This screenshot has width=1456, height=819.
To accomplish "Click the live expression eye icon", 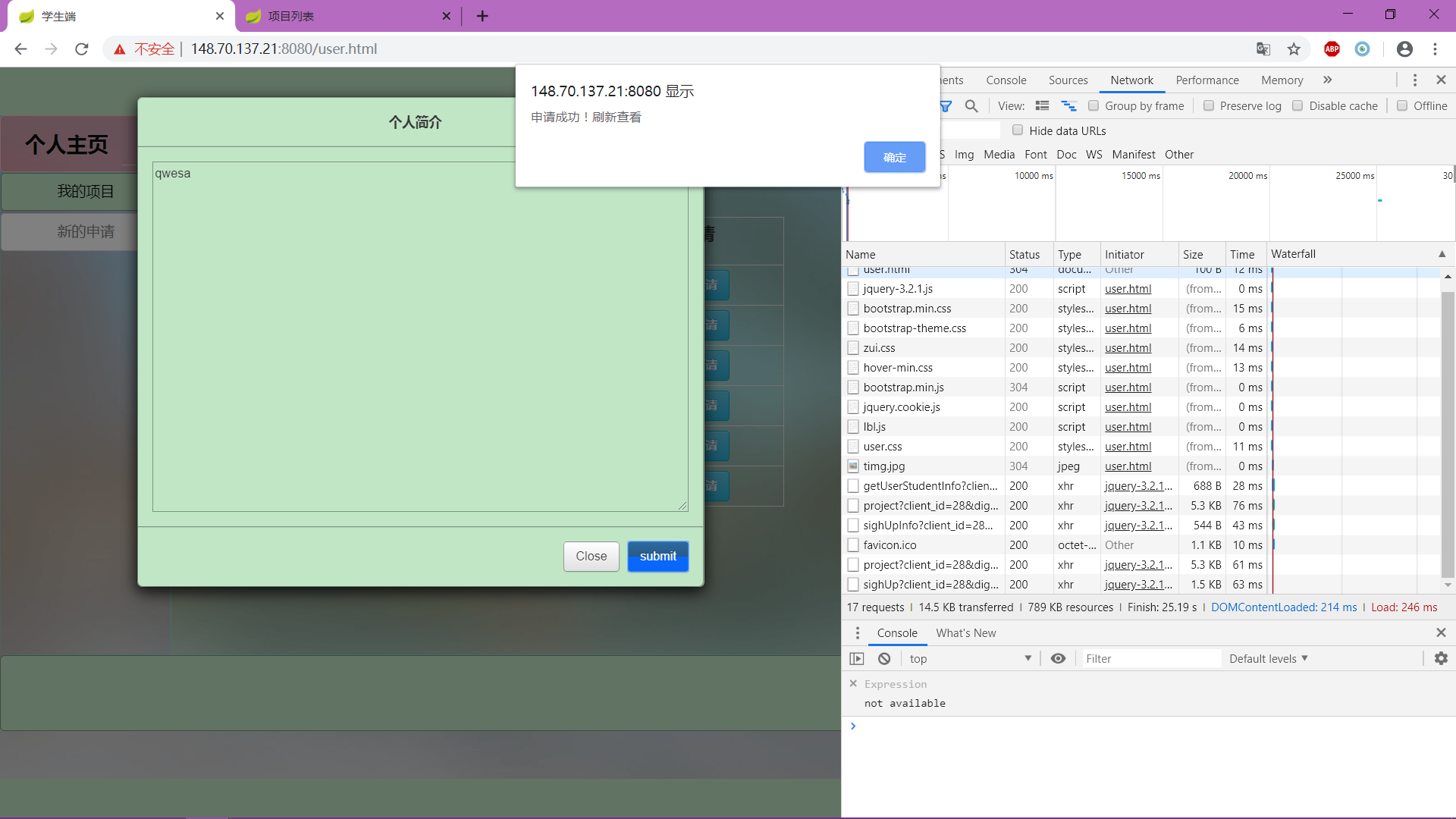I will tap(1058, 658).
